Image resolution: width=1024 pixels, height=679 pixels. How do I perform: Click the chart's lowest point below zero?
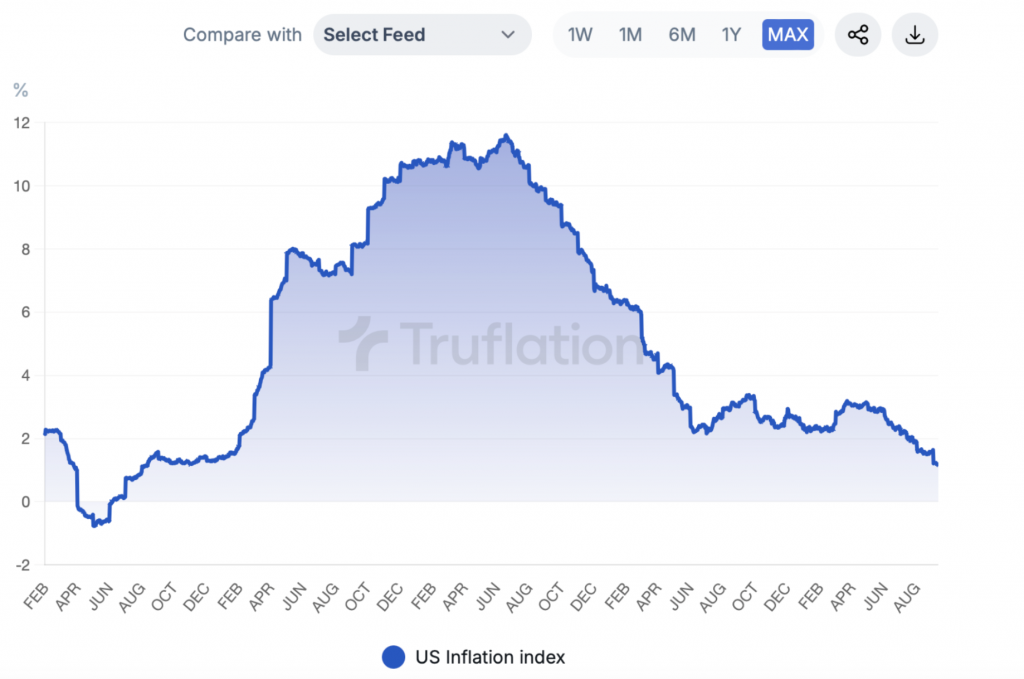pos(94,524)
